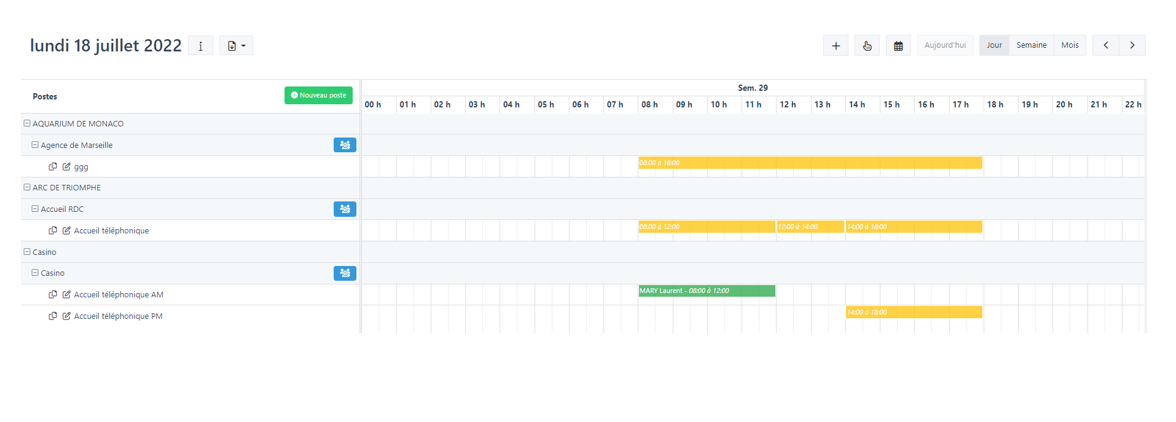Click the plus icon to add a shift
1176x422 pixels.
point(836,46)
